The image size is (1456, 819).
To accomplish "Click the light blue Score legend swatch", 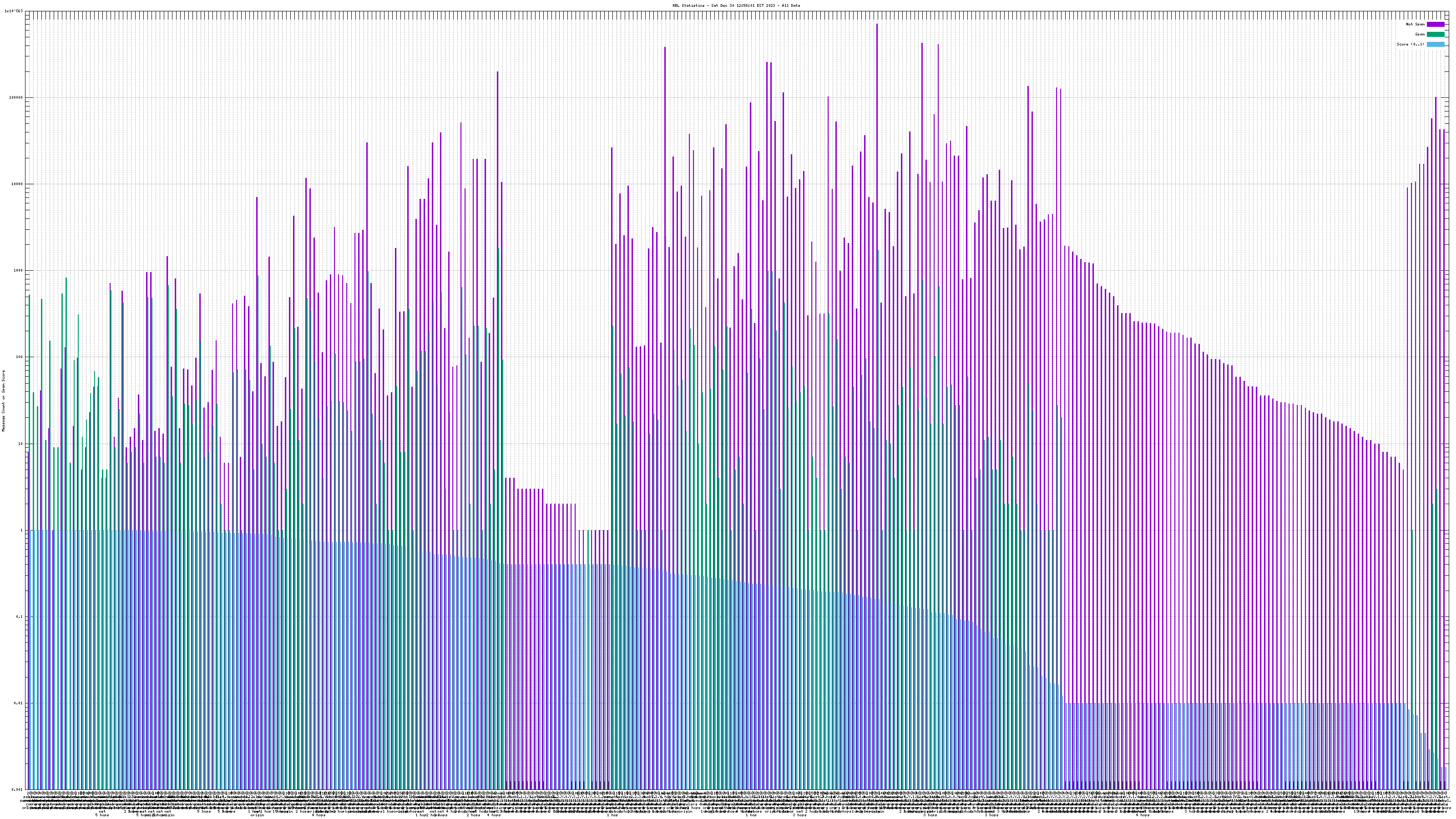I will (x=1436, y=44).
